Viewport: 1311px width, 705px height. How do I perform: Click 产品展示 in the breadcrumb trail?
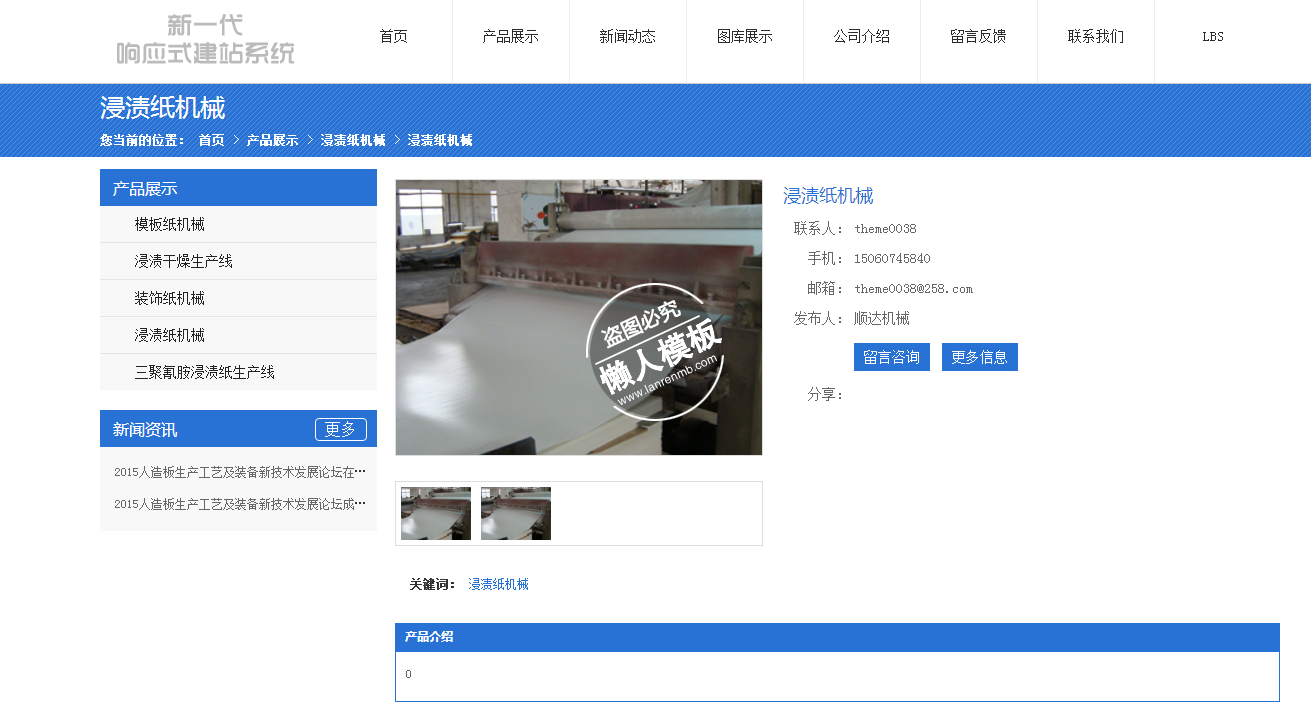coord(273,140)
